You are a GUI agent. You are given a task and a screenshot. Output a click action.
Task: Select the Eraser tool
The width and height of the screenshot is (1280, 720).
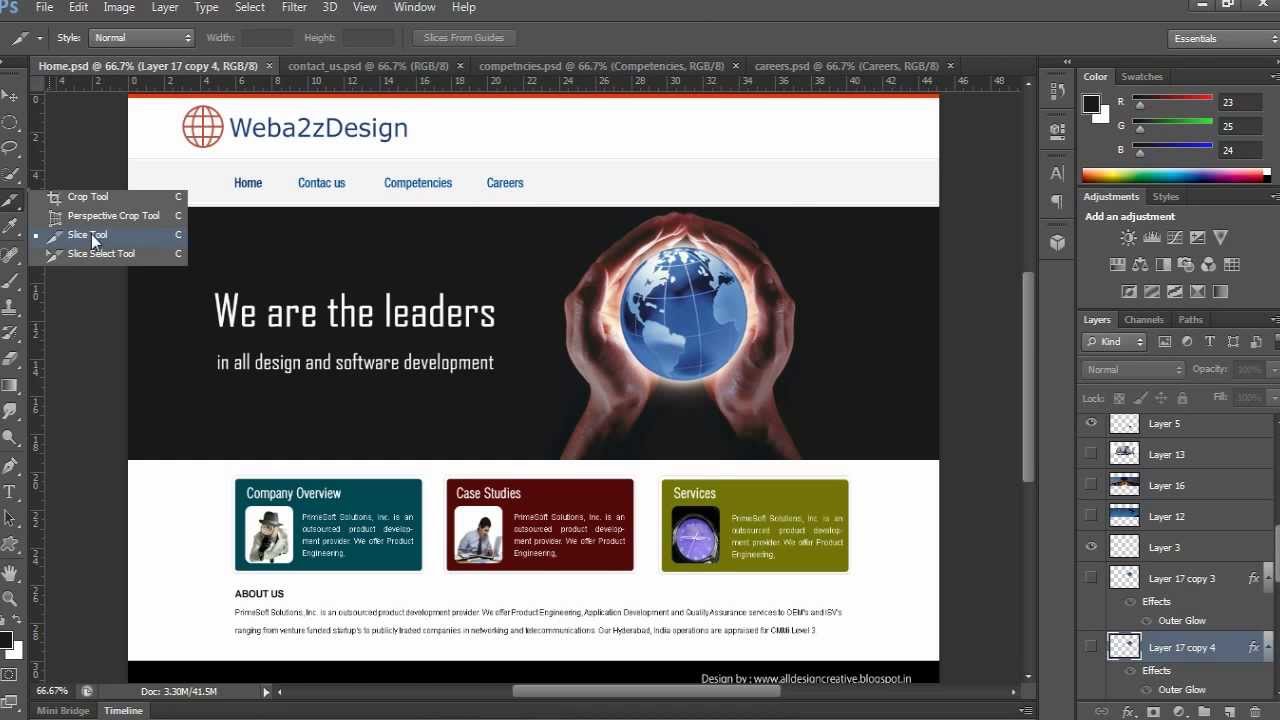click(10, 359)
